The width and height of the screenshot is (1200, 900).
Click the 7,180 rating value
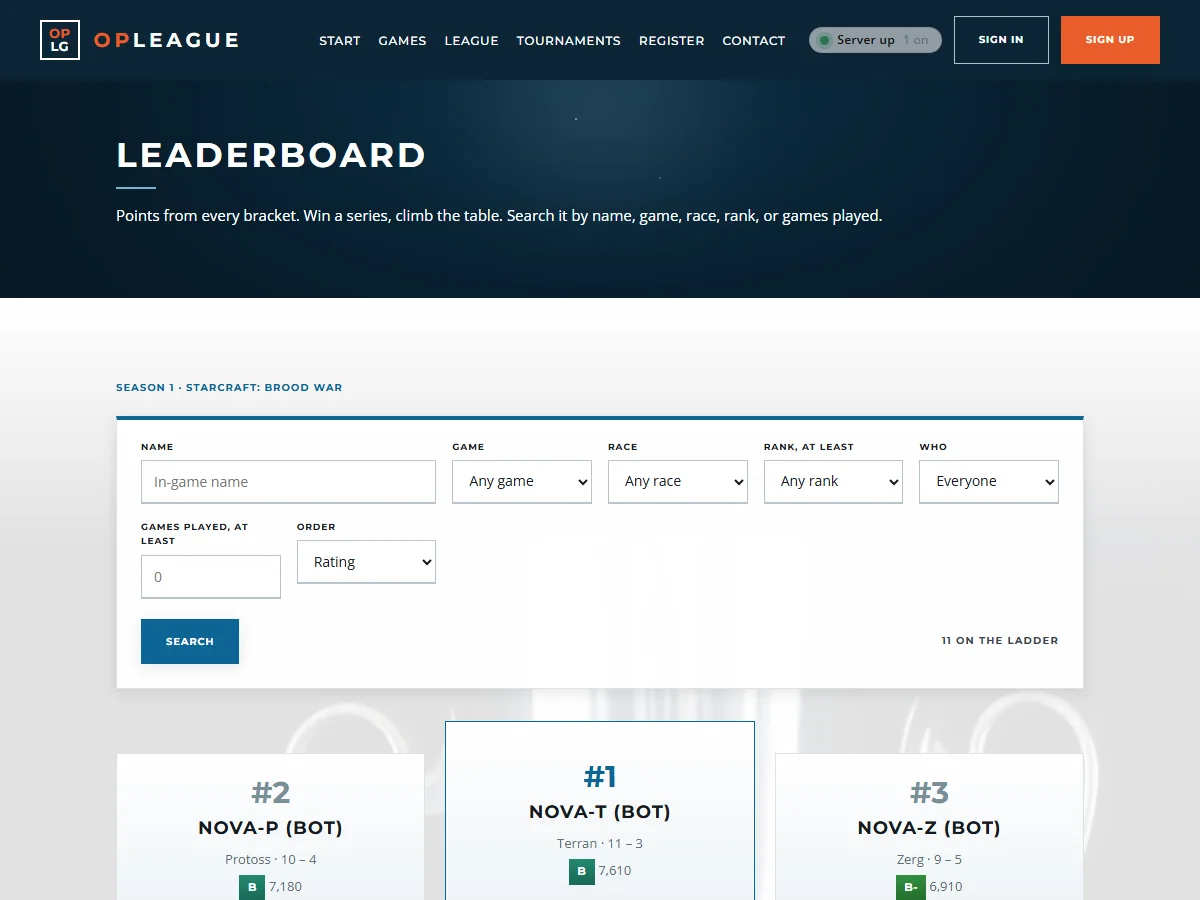pos(285,887)
